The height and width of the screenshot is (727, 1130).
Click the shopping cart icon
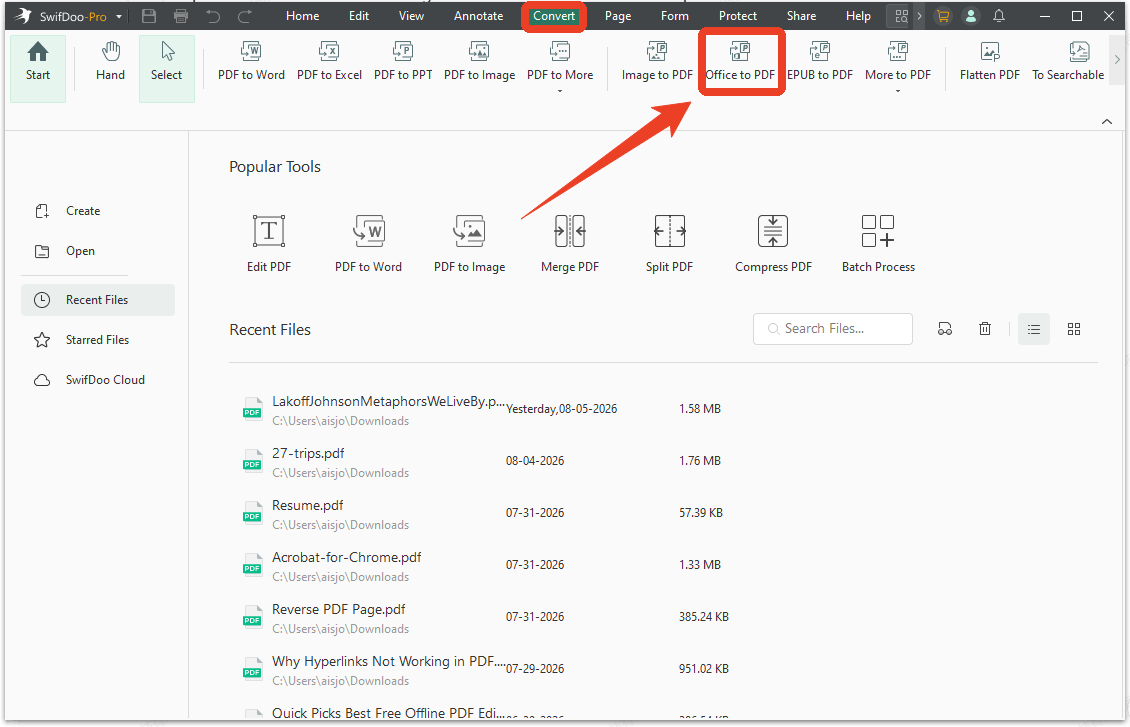point(942,16)
